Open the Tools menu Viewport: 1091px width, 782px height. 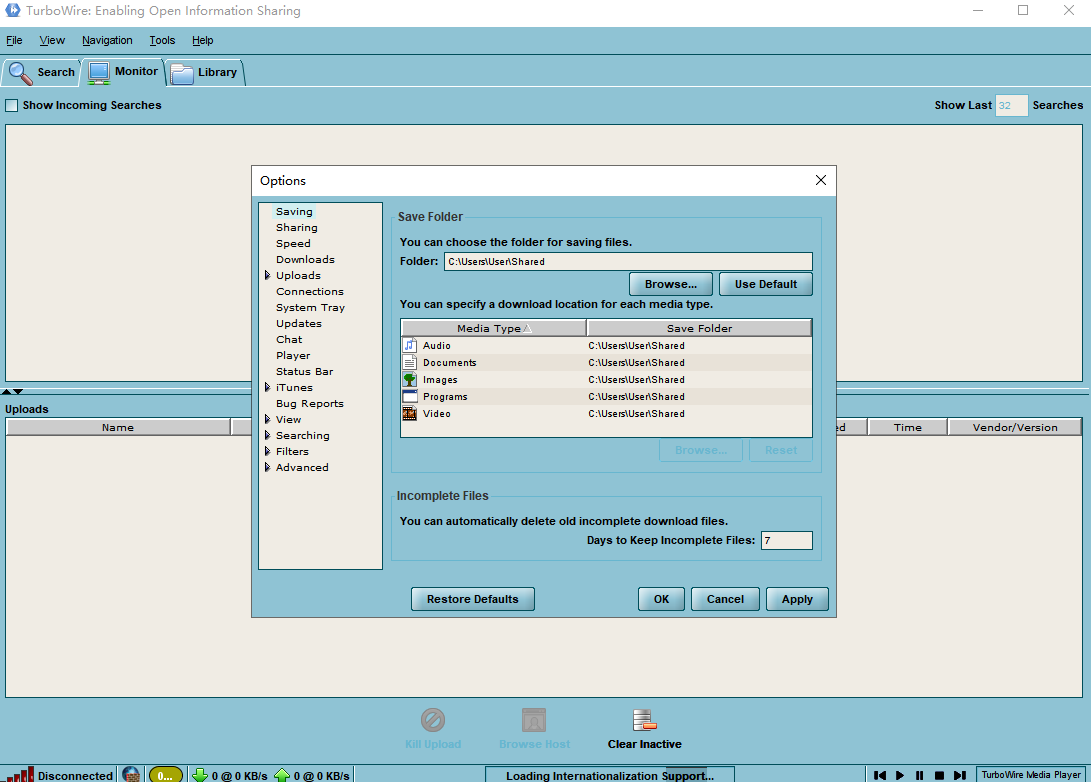162,41
